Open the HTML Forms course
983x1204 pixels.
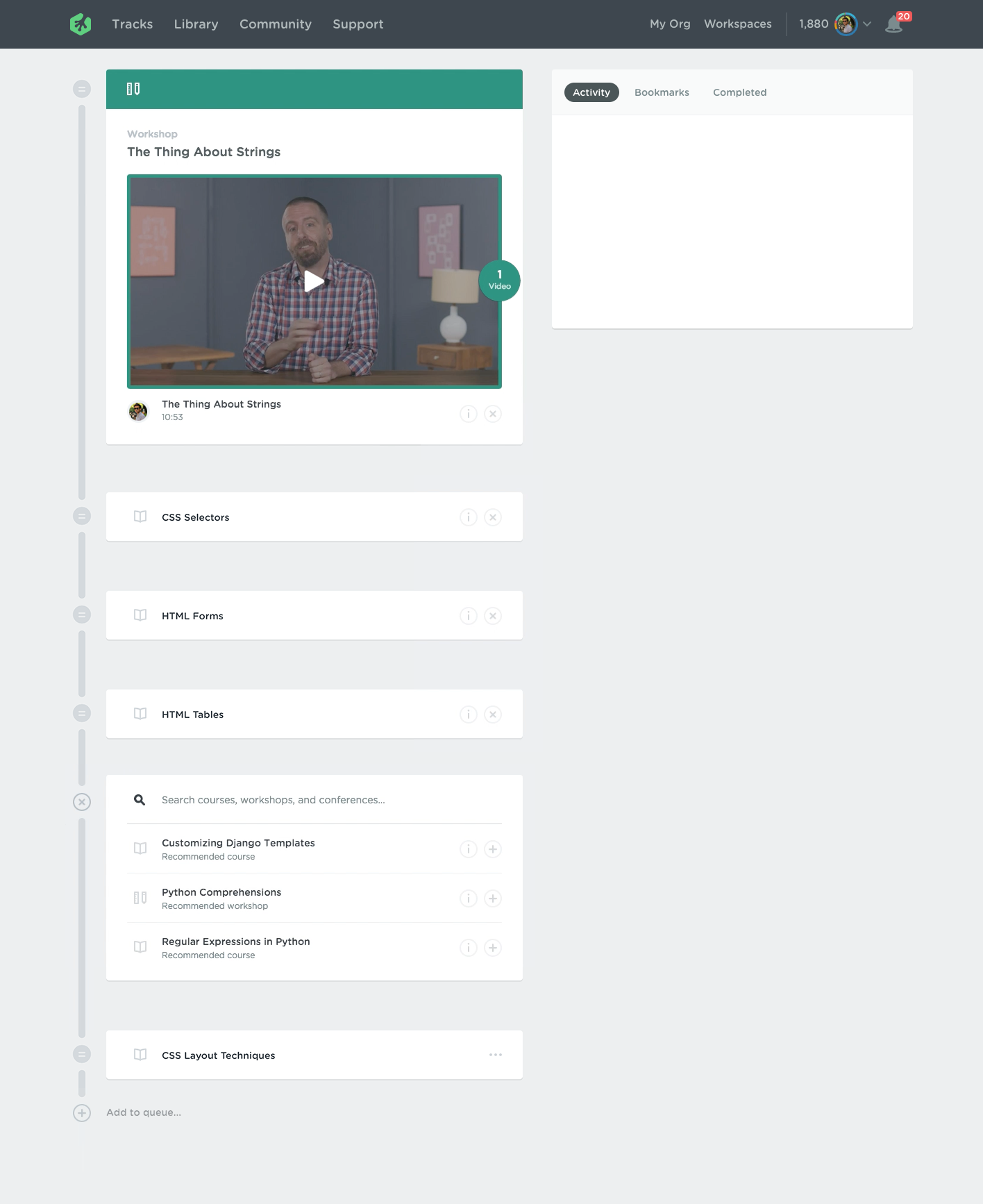coord(193,616)
